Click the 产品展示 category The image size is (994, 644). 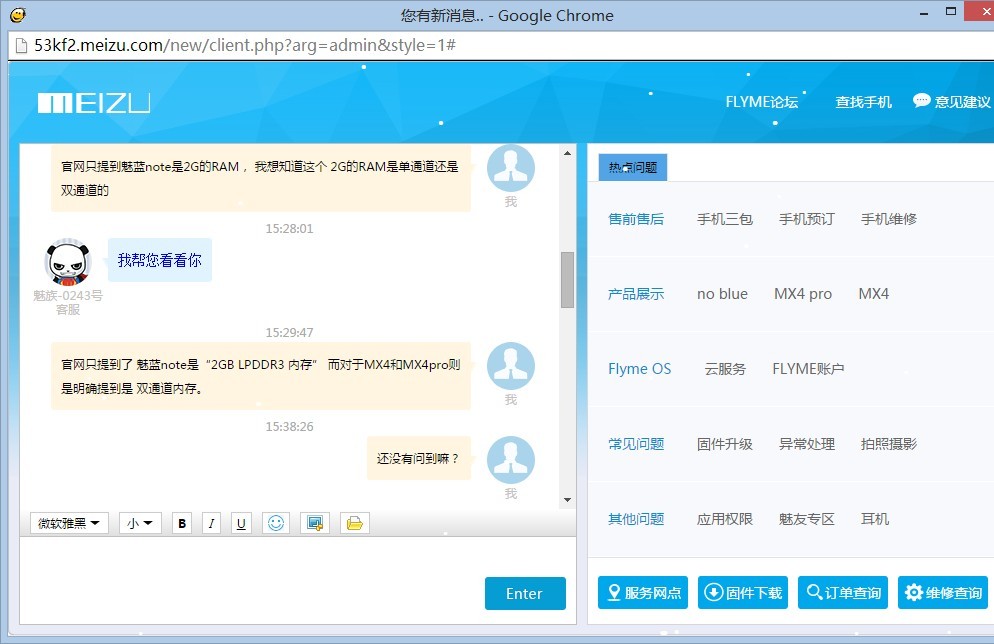pyautogui.click(x=636, y=294)
